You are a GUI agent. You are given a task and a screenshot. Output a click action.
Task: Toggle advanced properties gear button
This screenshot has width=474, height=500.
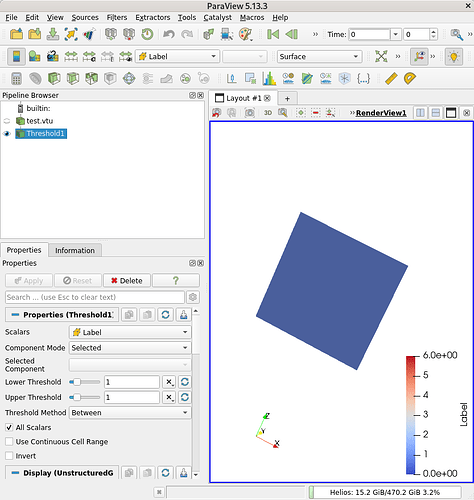(193, 297)
